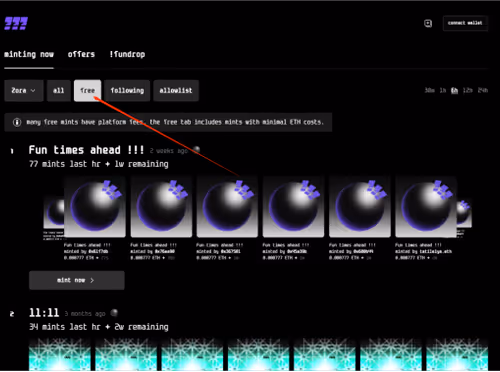This screenshot has height=372, width=500.
Task: Open the orb thumbnail minted by tatilelya.eth
Action: (x=426, y=207)
